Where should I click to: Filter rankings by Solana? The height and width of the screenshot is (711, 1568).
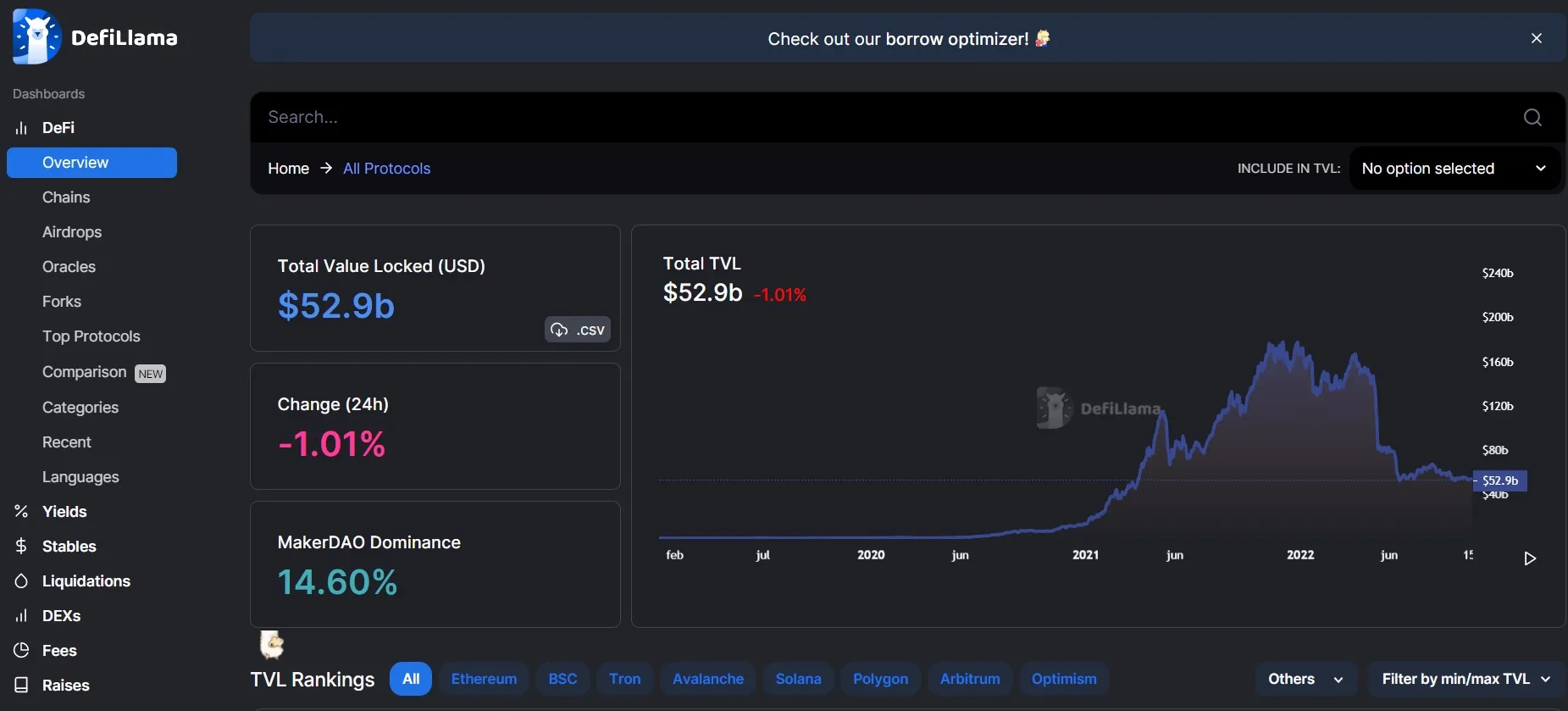click(798, 679)
